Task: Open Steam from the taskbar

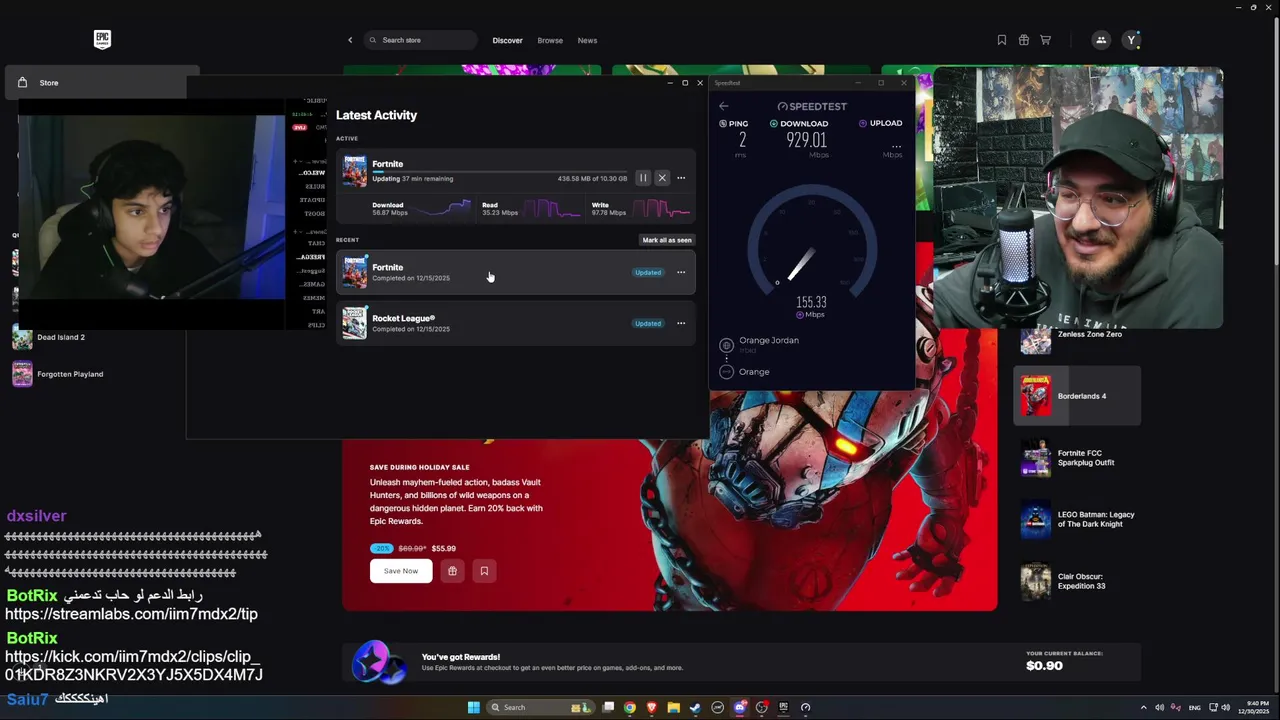Action: coord(696,707)
